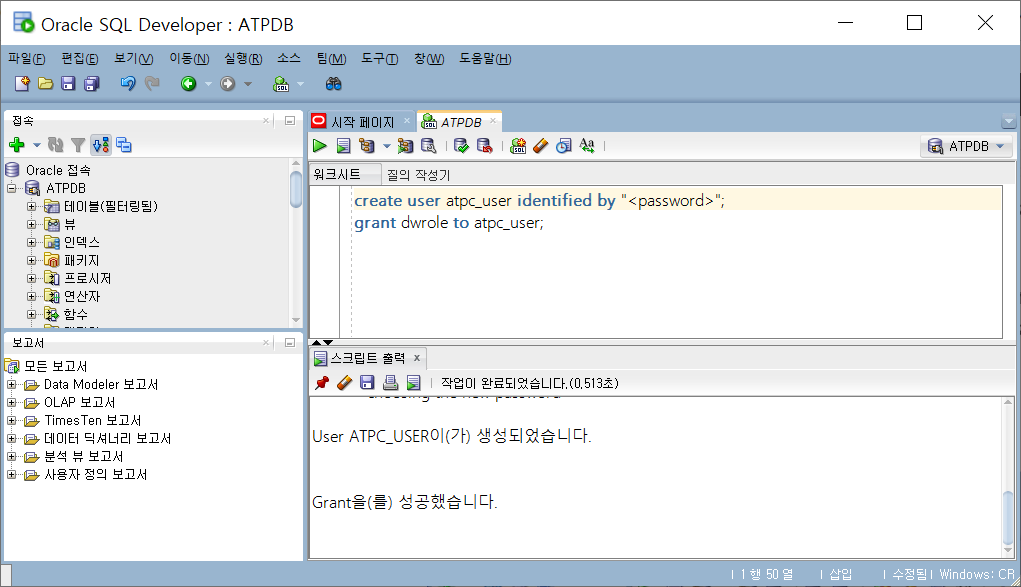Open the 도움말(H) menu
The image size is (1021, 587).
coord(485,59)
